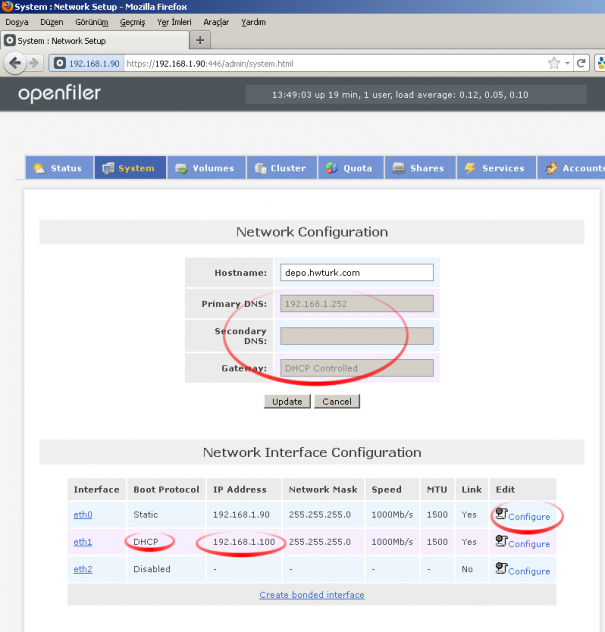605x632 pixels.
Task: Click the Quota tab pie chart icon
Action: tap(331, 168)
